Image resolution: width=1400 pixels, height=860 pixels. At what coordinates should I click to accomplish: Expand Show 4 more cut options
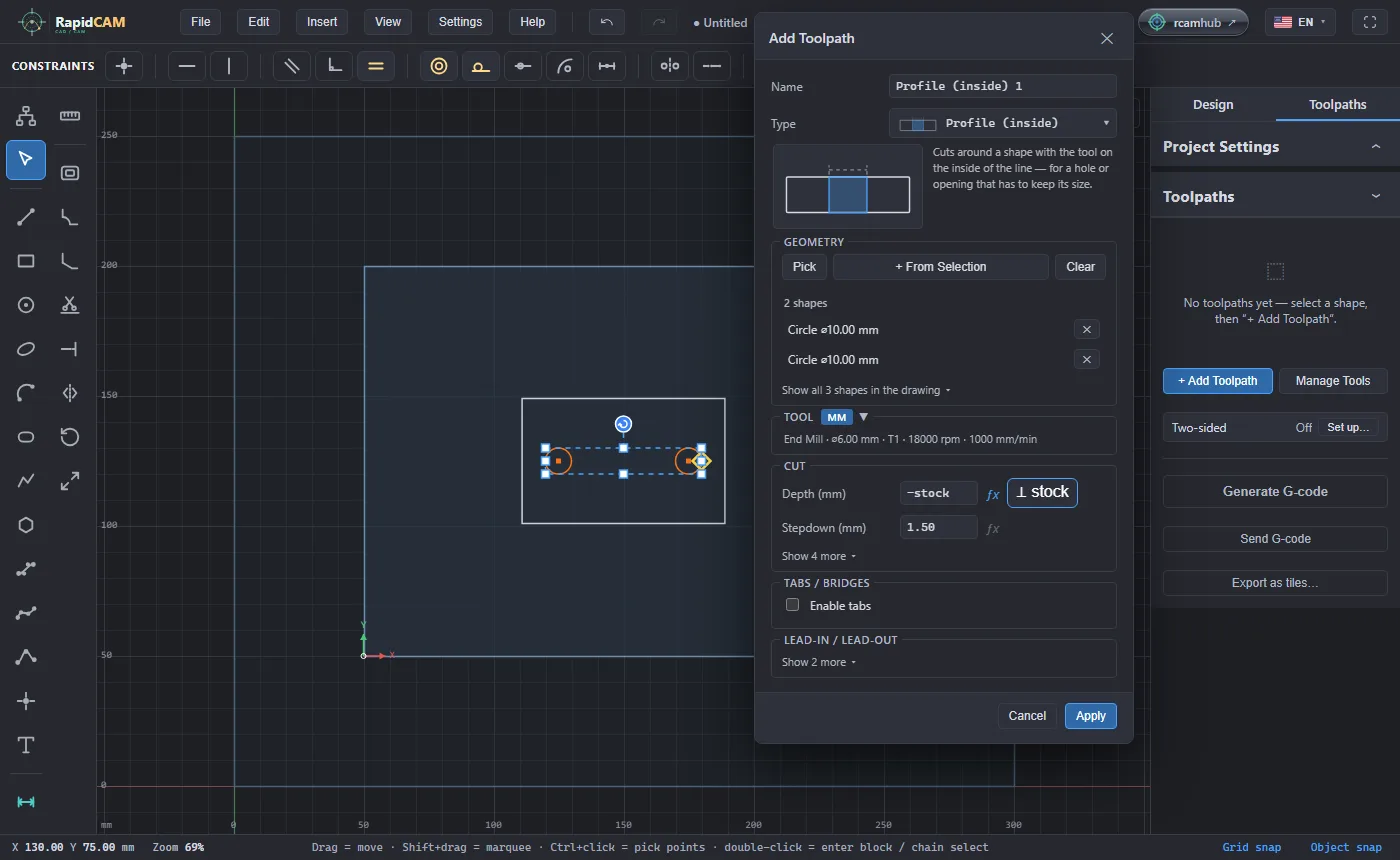[x=819, y=556]
